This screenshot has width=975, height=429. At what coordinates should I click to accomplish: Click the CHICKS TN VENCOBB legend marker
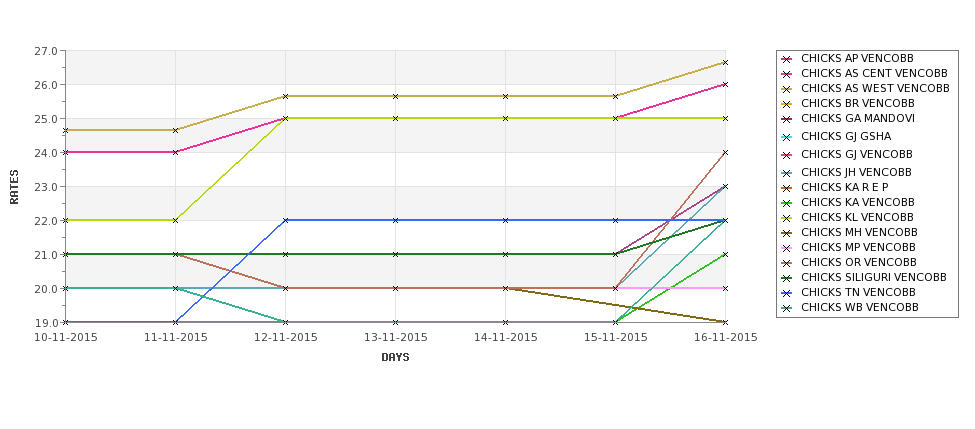[x=787, y=293]
